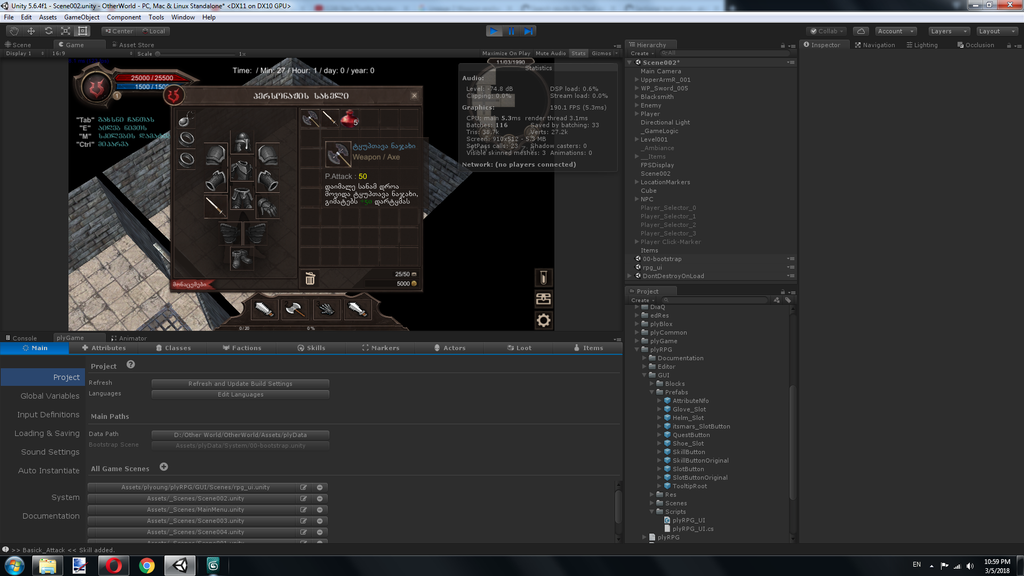Open the Display 1 dropdown

(x=25, y=54)
